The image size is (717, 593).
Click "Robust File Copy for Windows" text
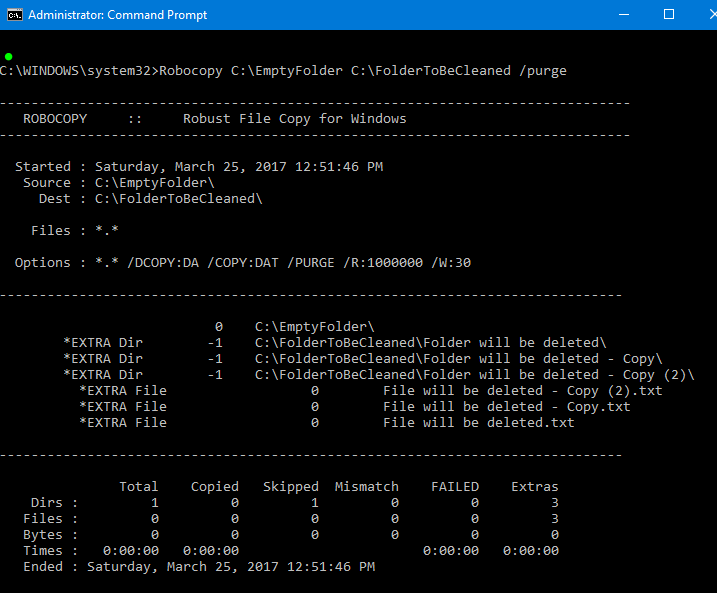click(294, 119)
